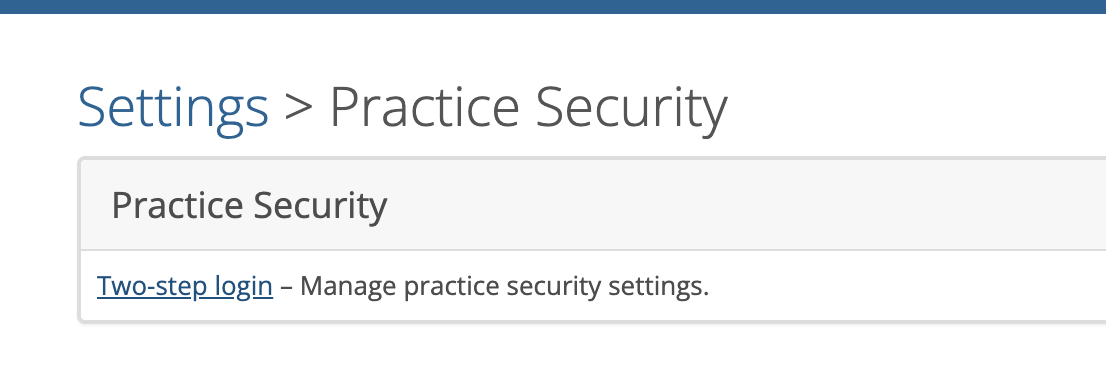Click the Practice Security panel header
Screen dimensions: 1106x376
point(592,205)
